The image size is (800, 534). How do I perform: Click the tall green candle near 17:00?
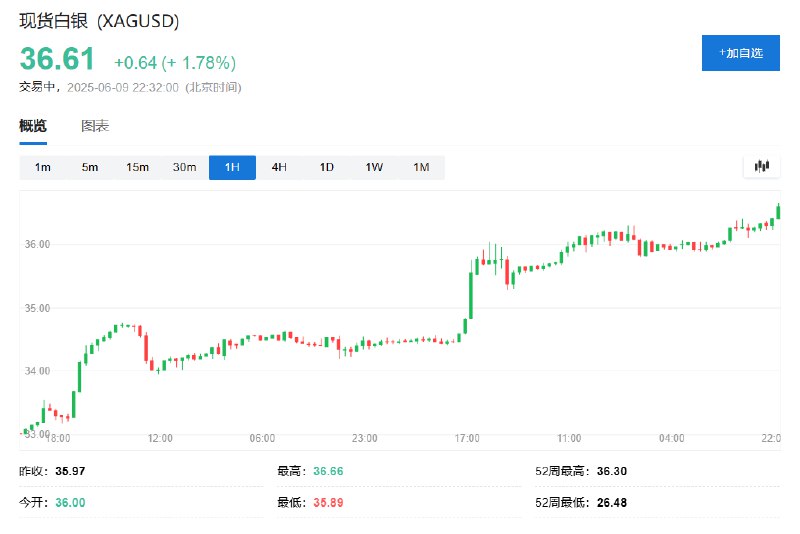tap(471, 293)
